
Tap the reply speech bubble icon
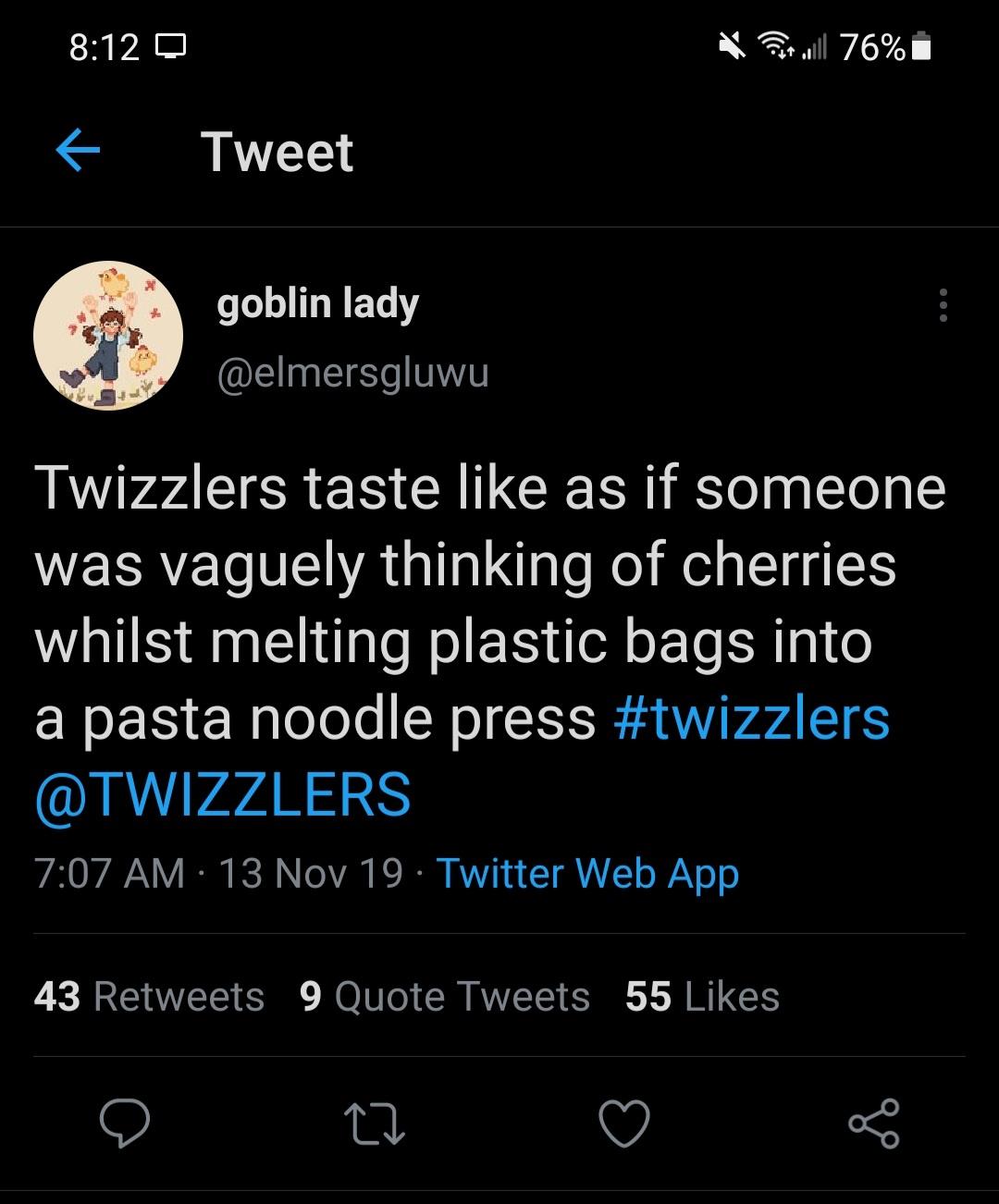pos(124,1124)
